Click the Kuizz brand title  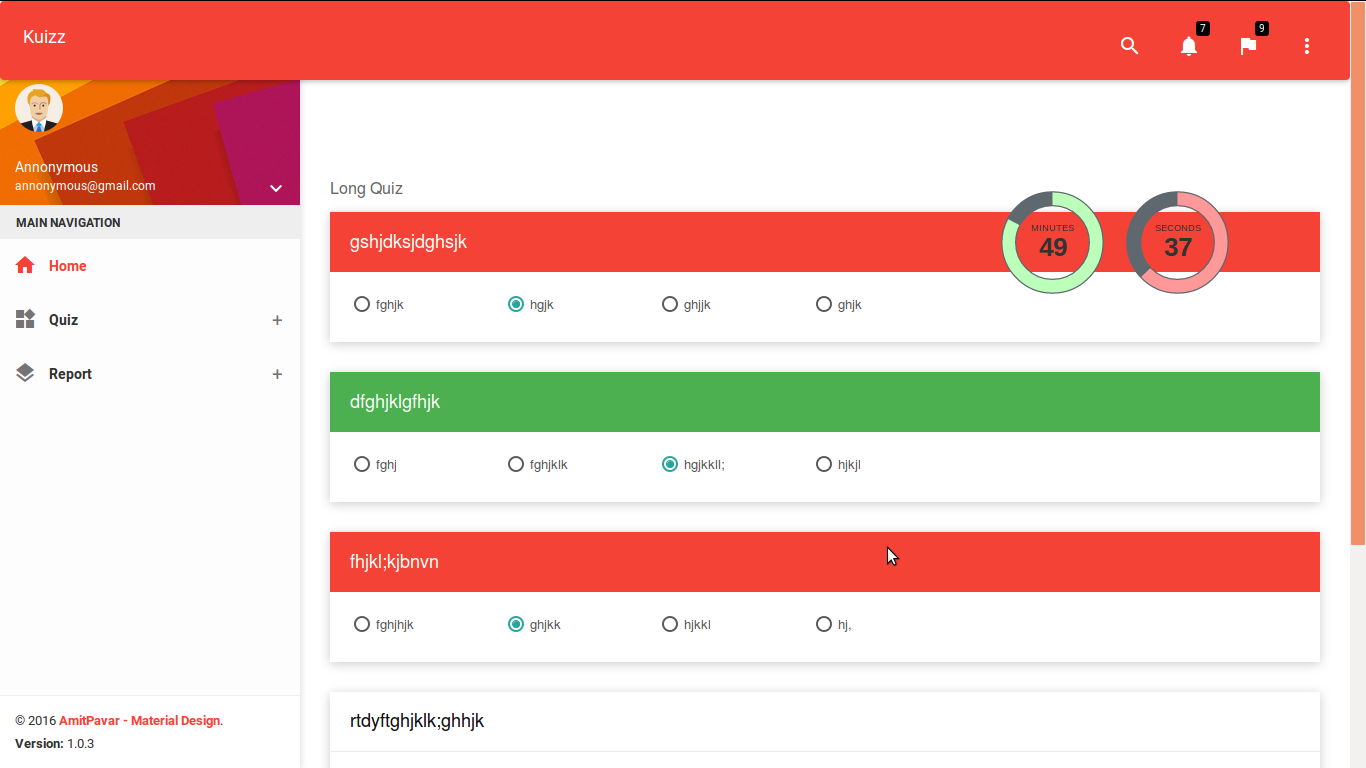(x=44, y=37)
